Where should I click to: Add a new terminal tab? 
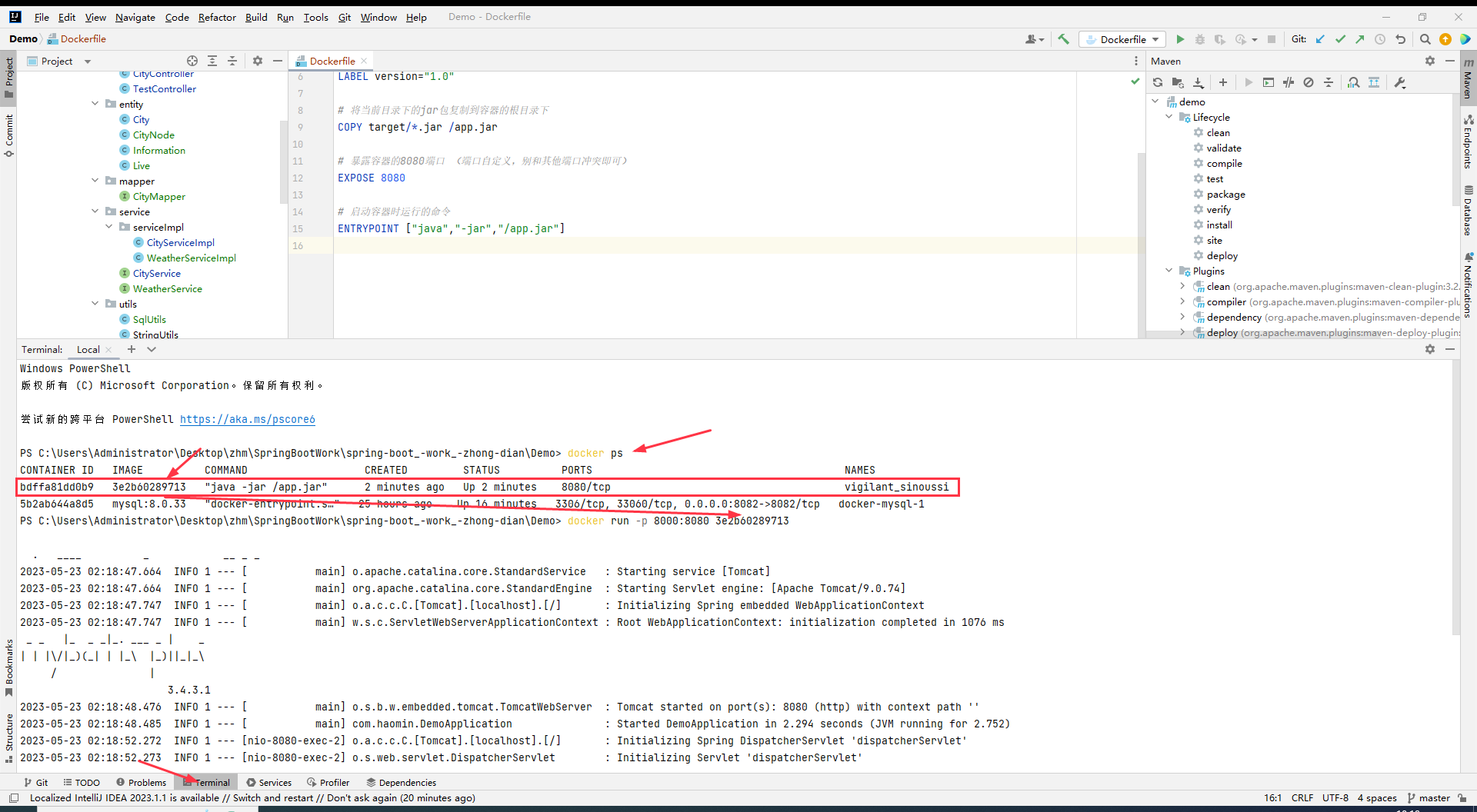point(132,349)
